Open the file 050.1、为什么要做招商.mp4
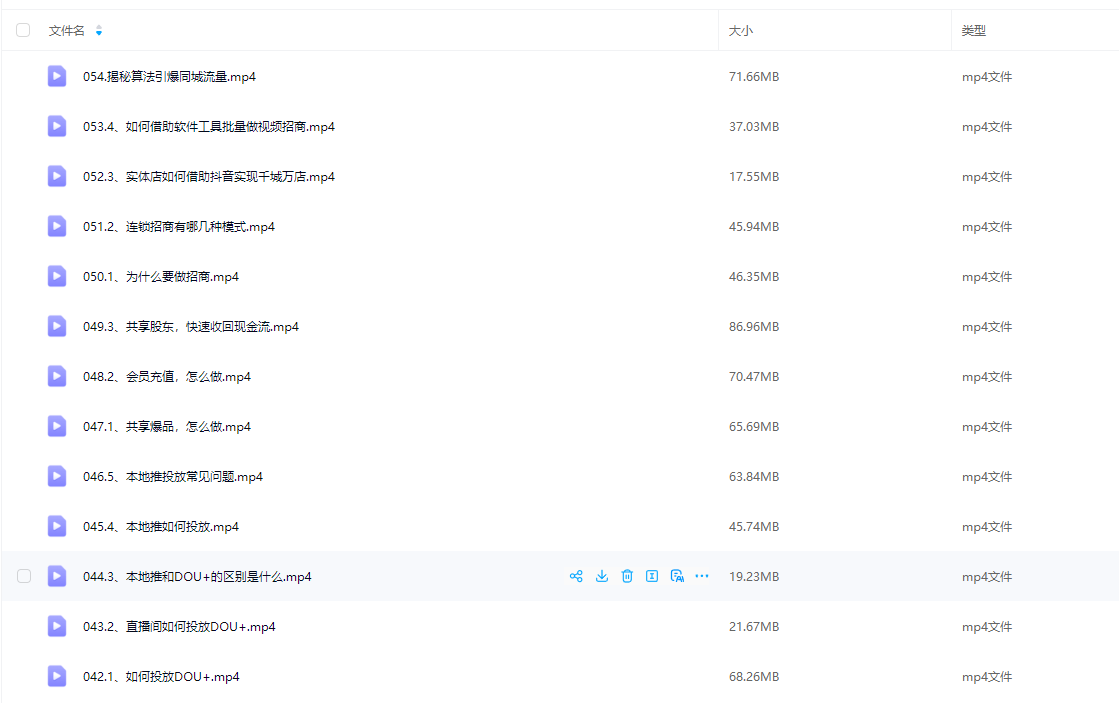This screenshot has height=703, width=1119. 161,277
